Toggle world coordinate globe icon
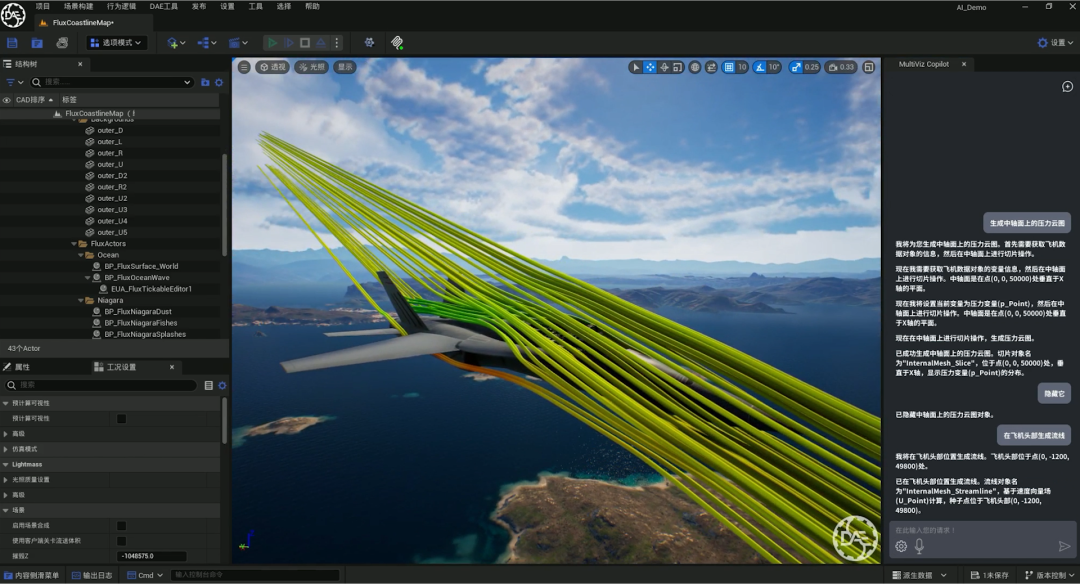 point(695,67)
